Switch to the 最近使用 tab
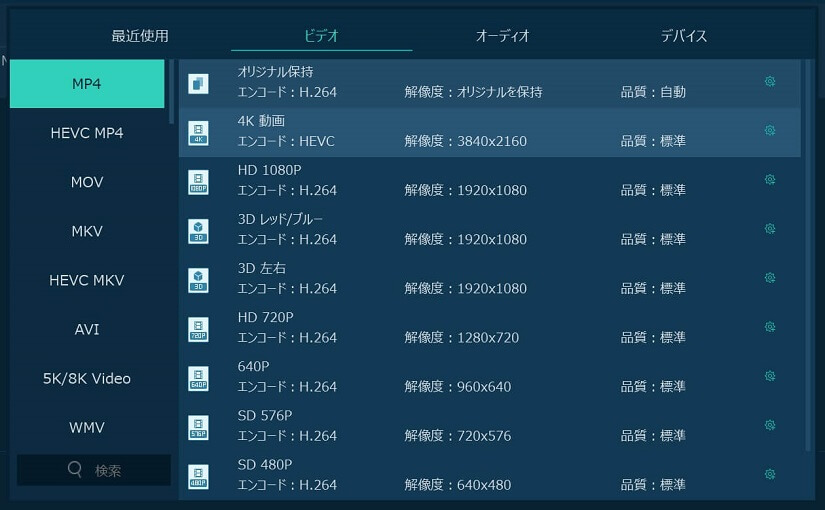The image size is (825, 510). (140, 36)
